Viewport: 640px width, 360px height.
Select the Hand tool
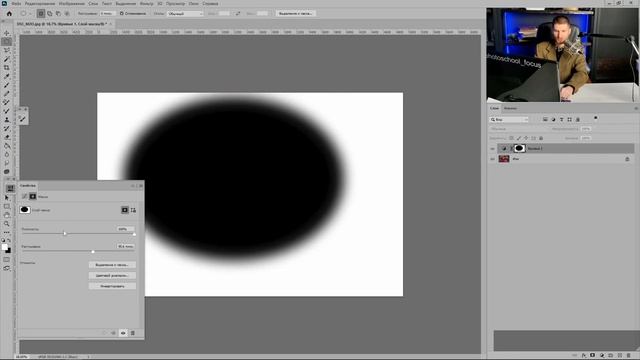(7, 215)
